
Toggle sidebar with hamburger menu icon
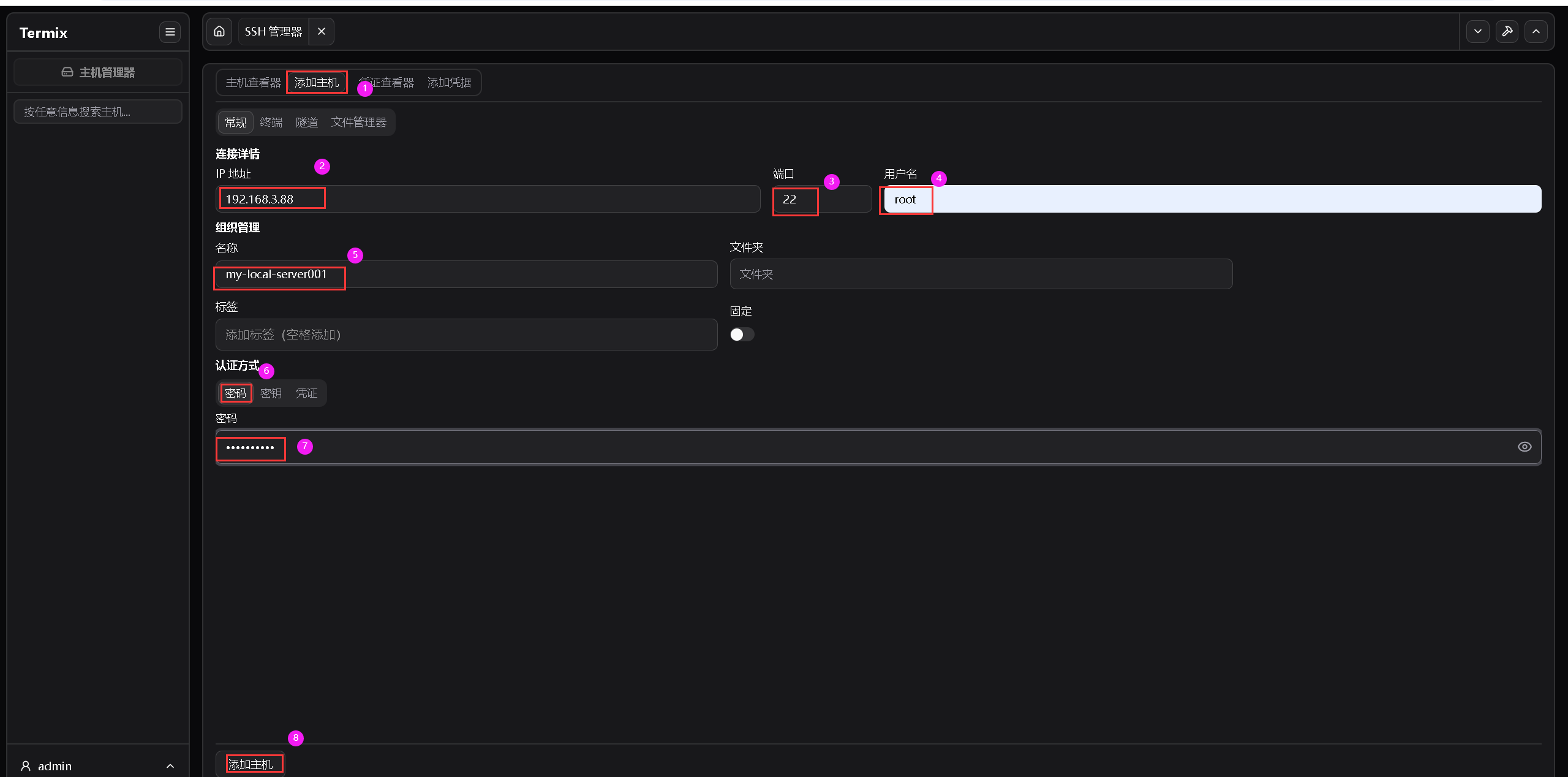click(x=170, y=32)
